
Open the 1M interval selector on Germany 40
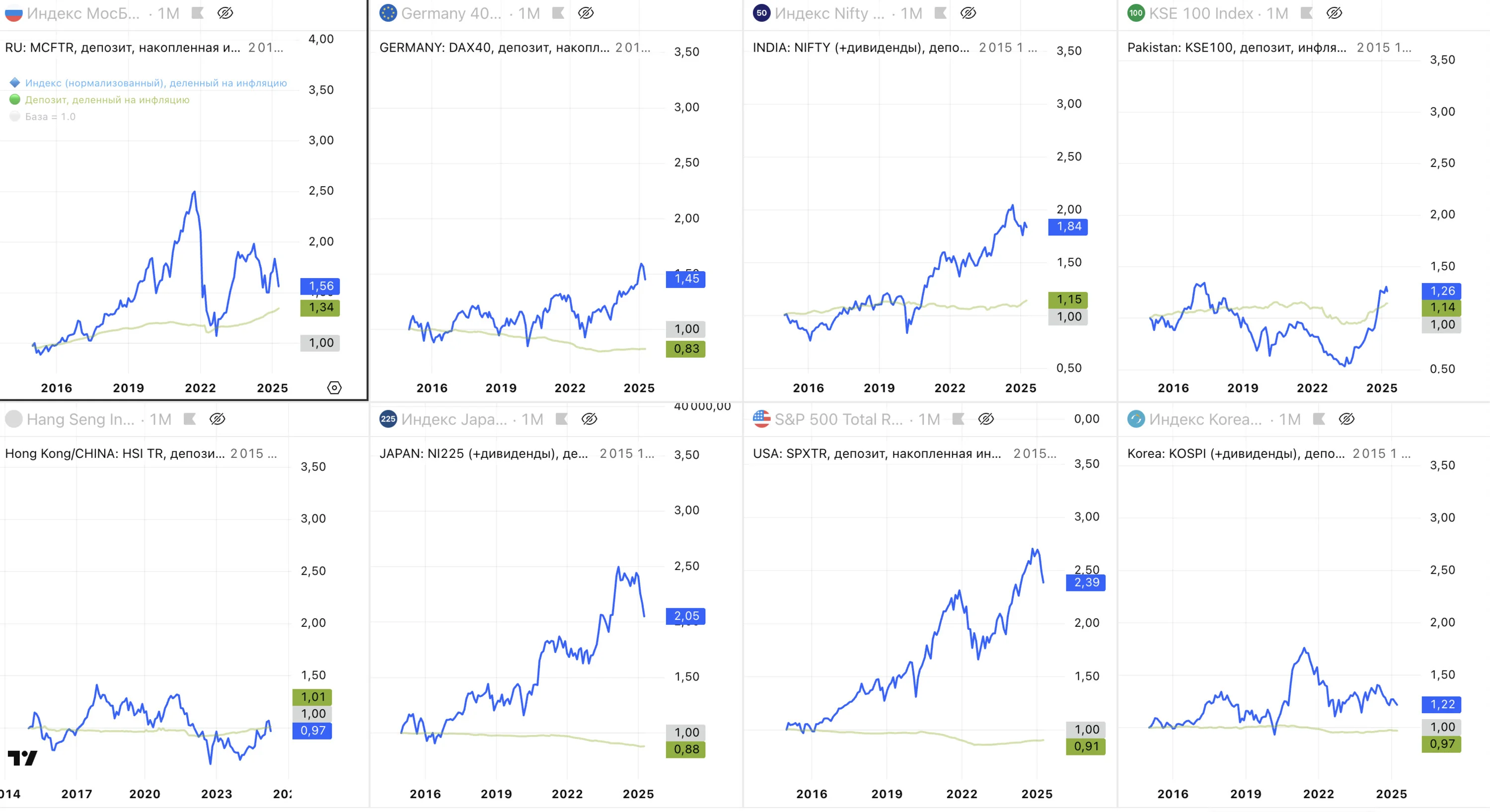(x=528, y=13)
